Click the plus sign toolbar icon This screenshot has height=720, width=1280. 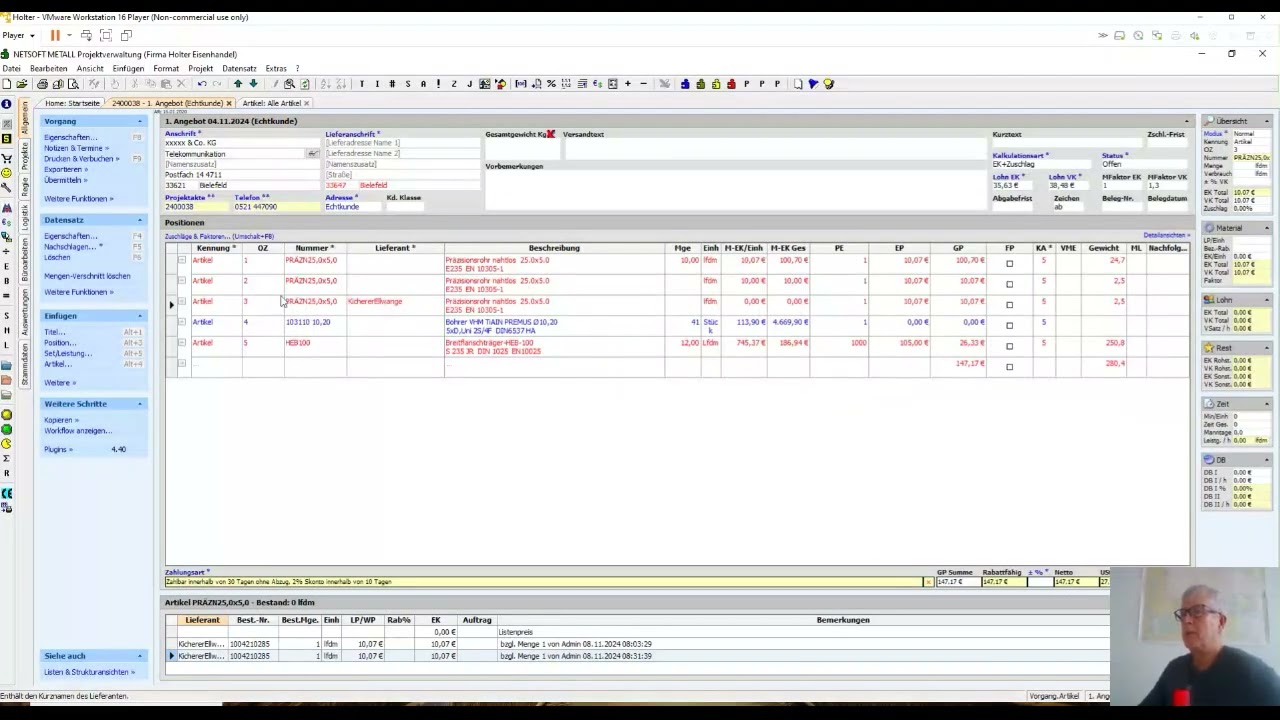(628, 84)
